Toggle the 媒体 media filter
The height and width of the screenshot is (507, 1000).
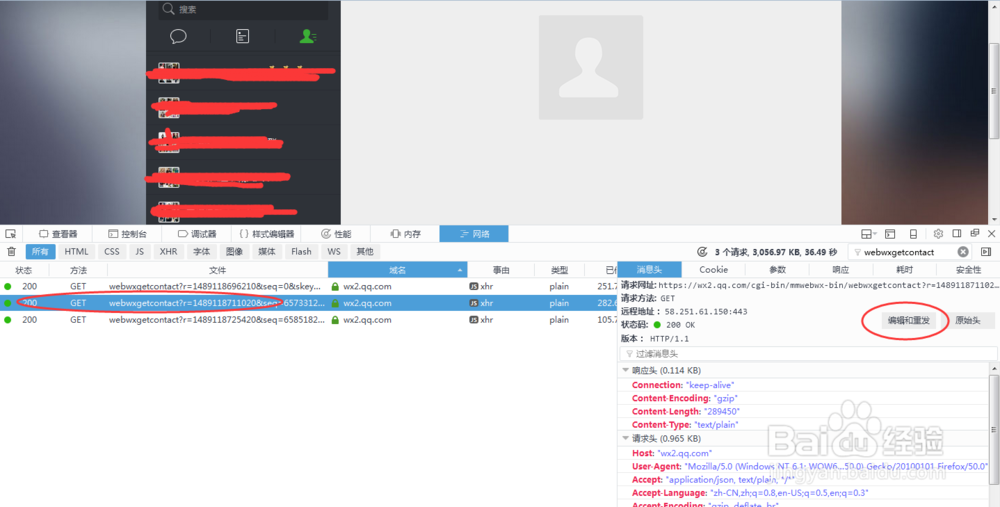267,251
